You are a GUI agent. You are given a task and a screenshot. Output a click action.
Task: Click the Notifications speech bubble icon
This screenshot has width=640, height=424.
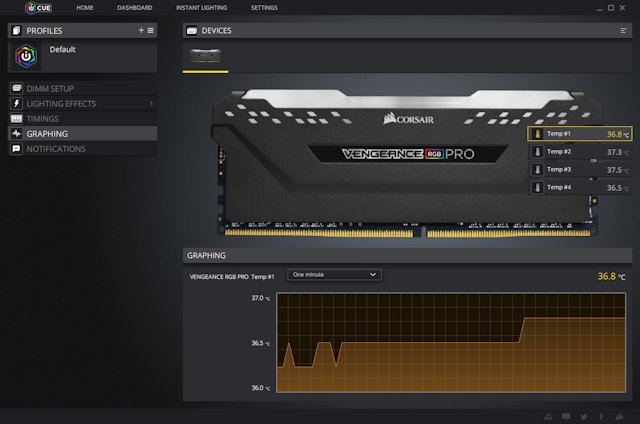click(x=16, y=149)
